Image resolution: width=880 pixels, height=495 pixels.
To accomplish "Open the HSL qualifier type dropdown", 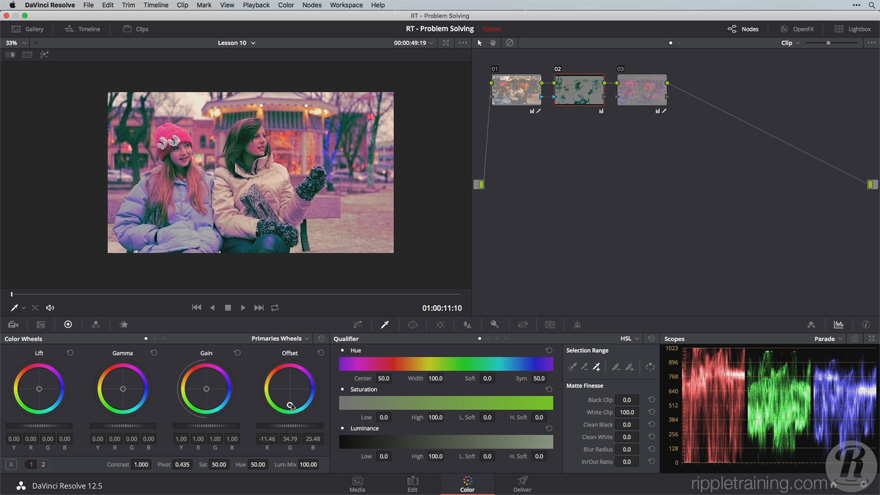I will coord(629,338).
